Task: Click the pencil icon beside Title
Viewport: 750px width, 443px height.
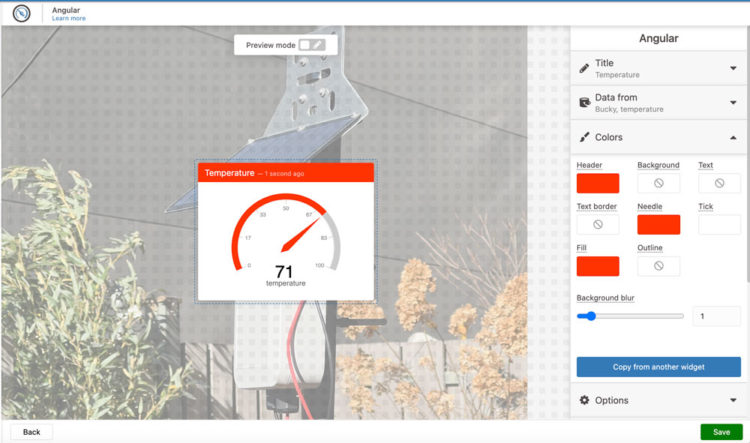Action: pos(585,68)
